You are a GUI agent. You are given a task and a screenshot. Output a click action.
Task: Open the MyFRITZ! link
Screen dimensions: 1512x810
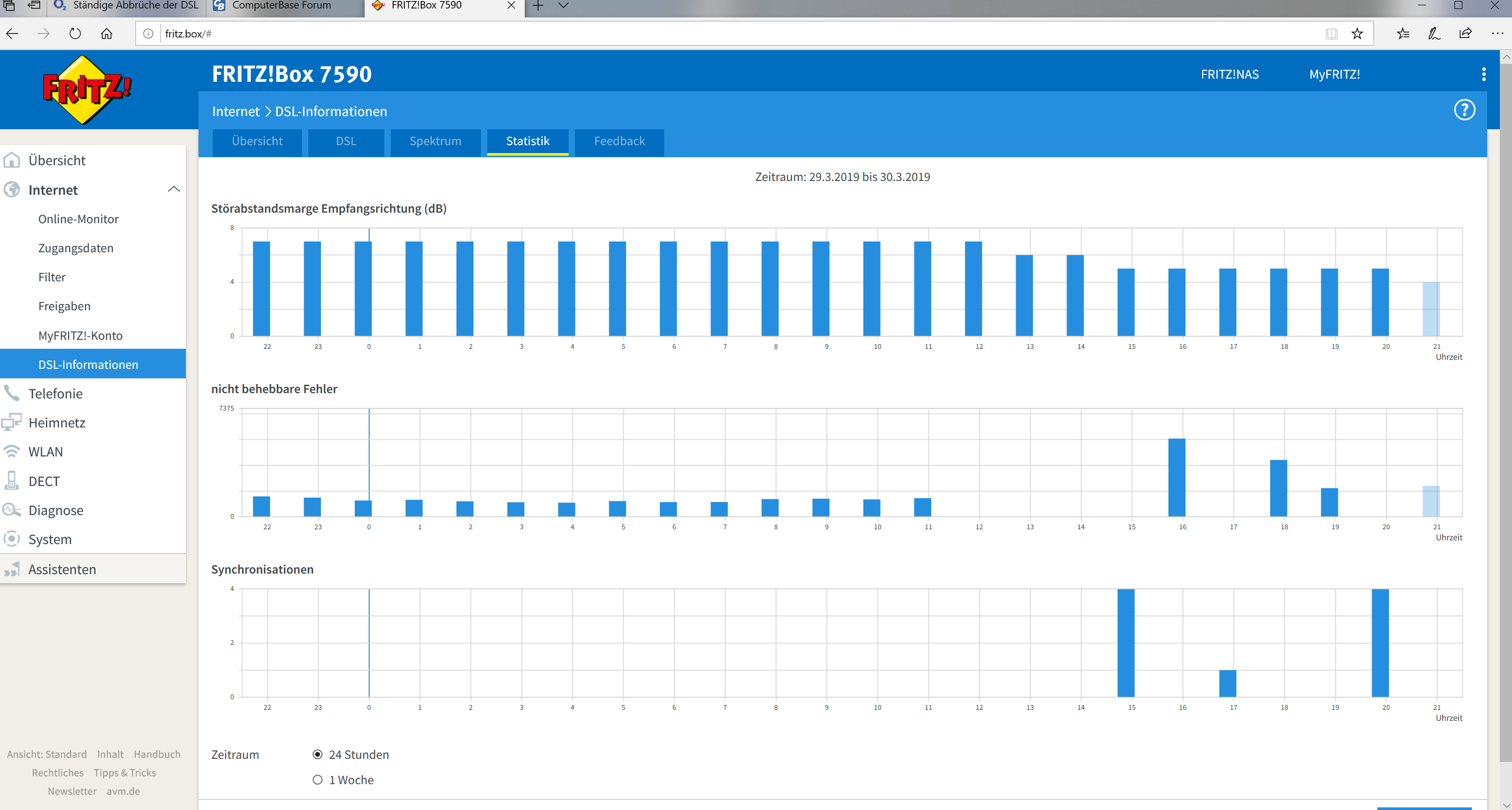1334,74
